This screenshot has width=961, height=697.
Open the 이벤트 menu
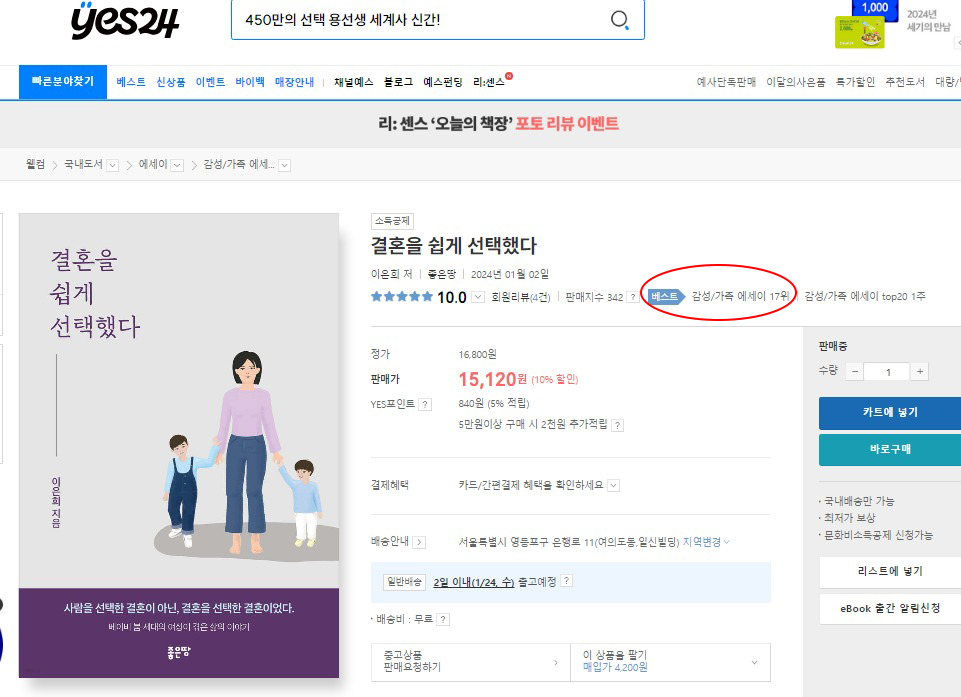point(210,82)
